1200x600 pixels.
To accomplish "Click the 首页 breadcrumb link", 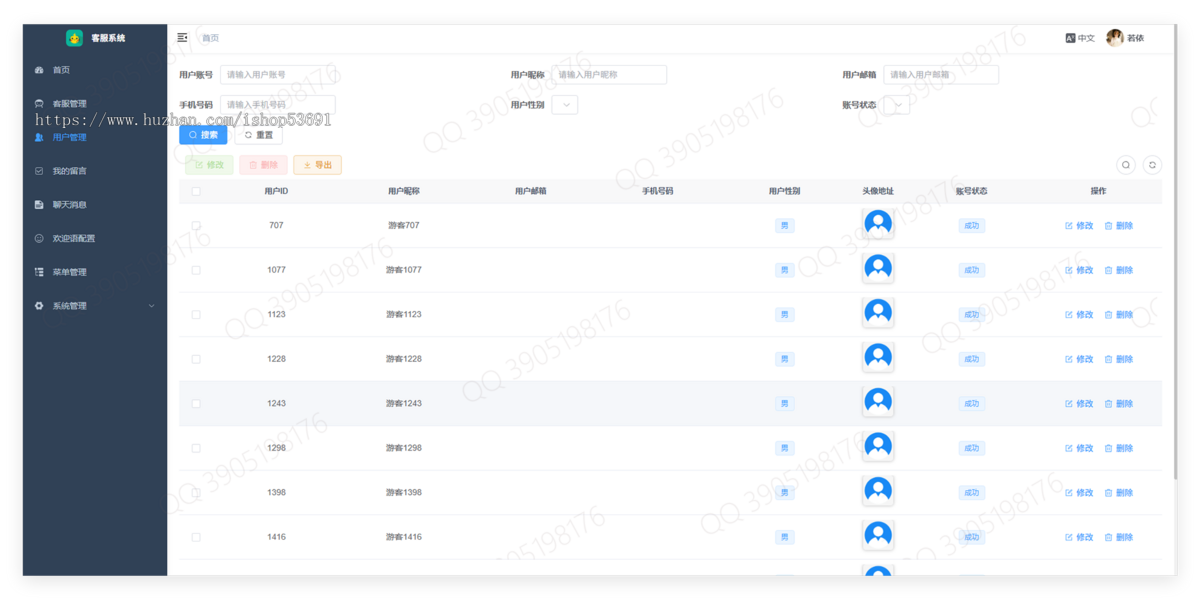I will [210, 38].
